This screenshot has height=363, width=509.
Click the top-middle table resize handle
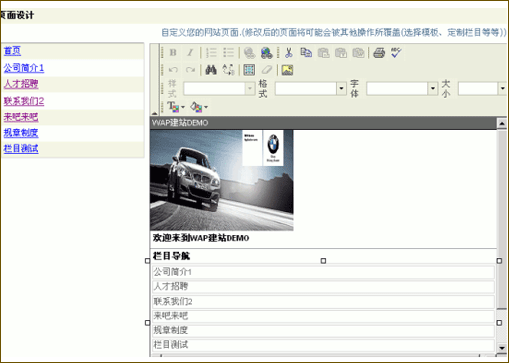(323, 261)
